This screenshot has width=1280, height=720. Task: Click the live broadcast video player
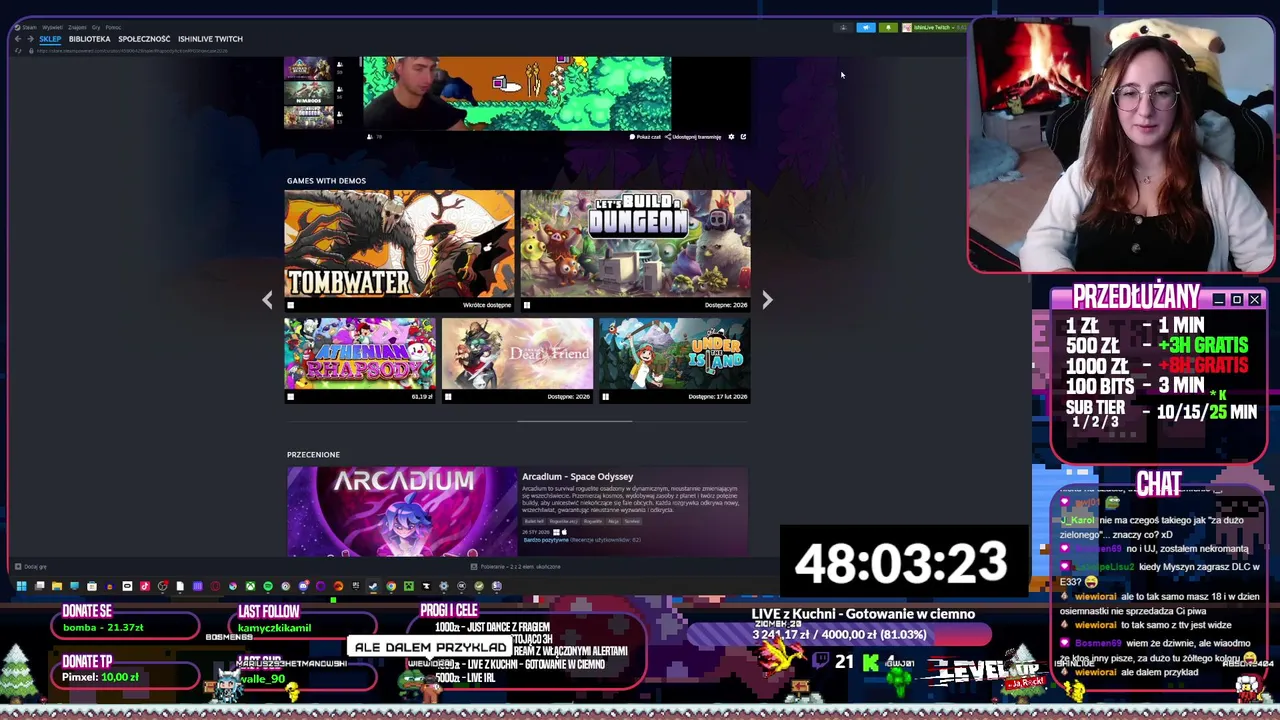click(517, 93)
